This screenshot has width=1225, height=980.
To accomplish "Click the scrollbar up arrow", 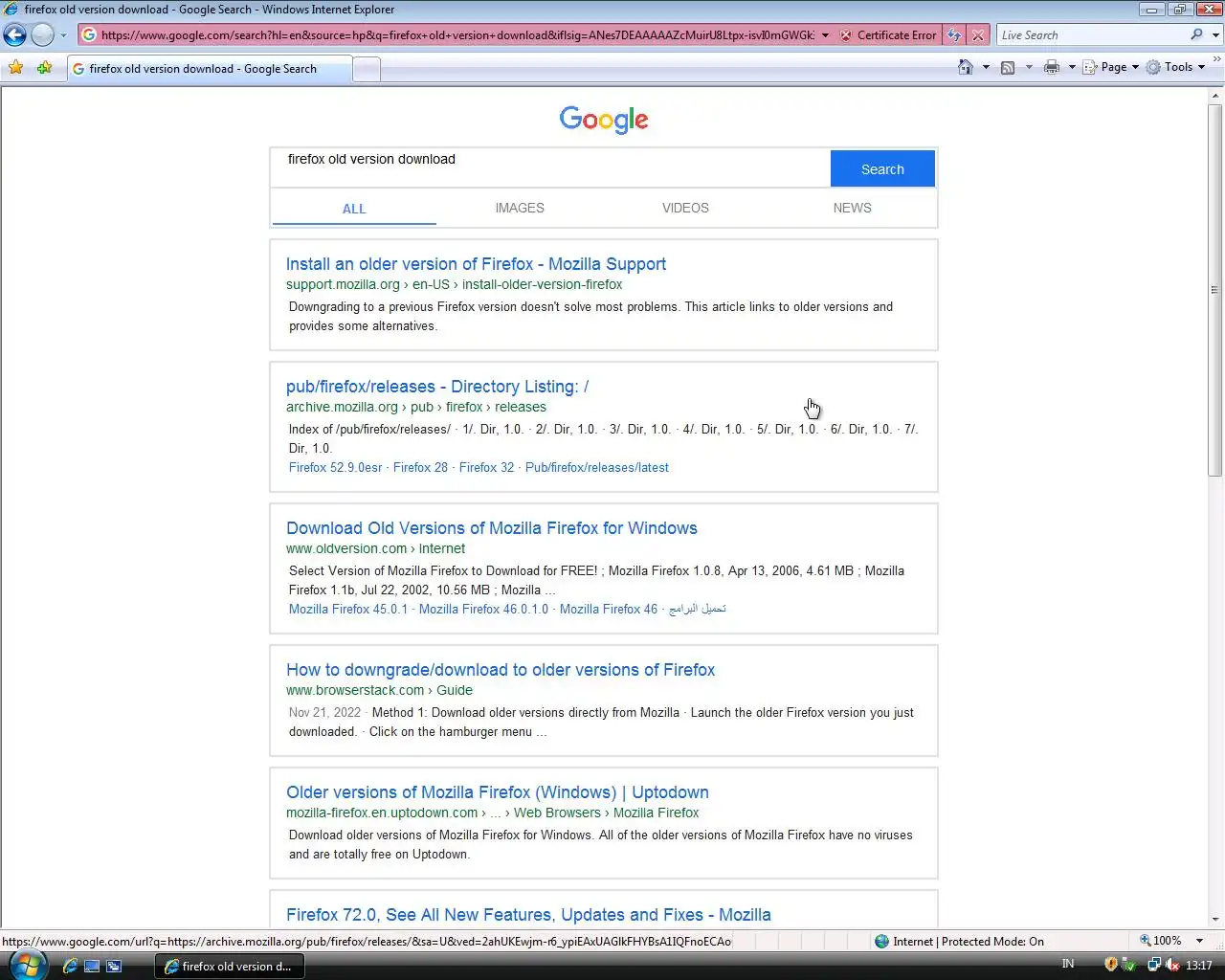I will pos(1215,95).
